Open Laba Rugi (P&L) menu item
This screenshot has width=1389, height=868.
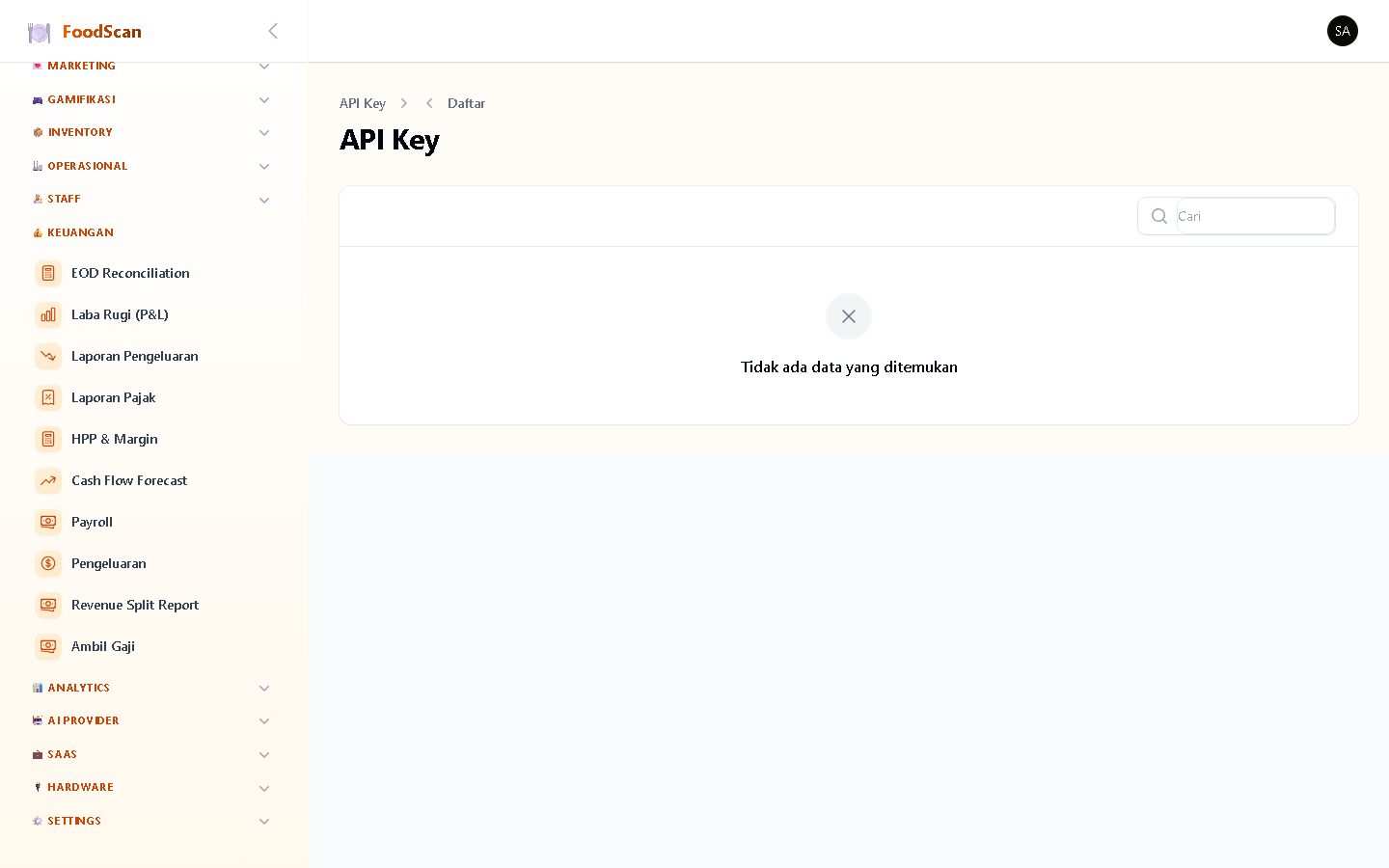(153, 314)
